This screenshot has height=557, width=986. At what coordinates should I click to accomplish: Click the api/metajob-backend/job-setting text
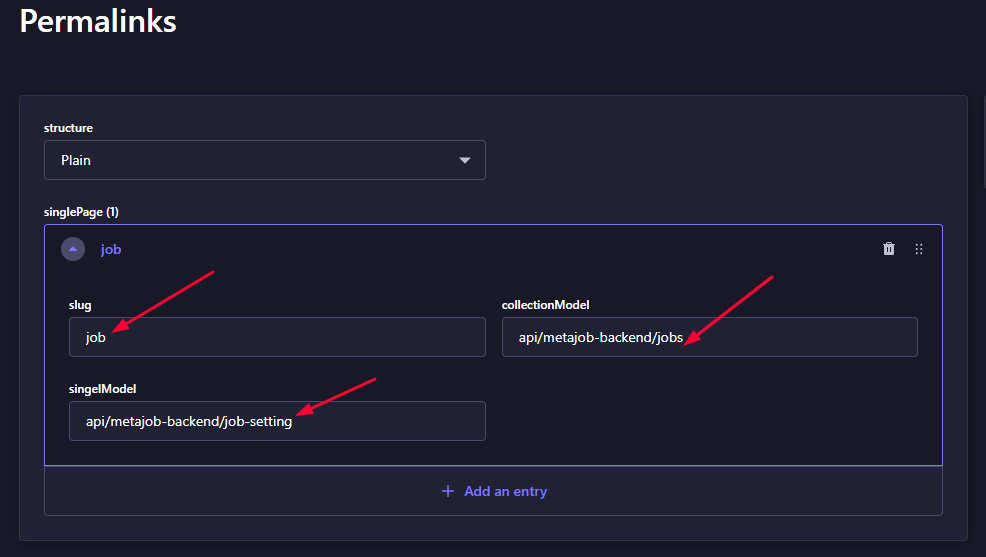[x=189, y=421]
